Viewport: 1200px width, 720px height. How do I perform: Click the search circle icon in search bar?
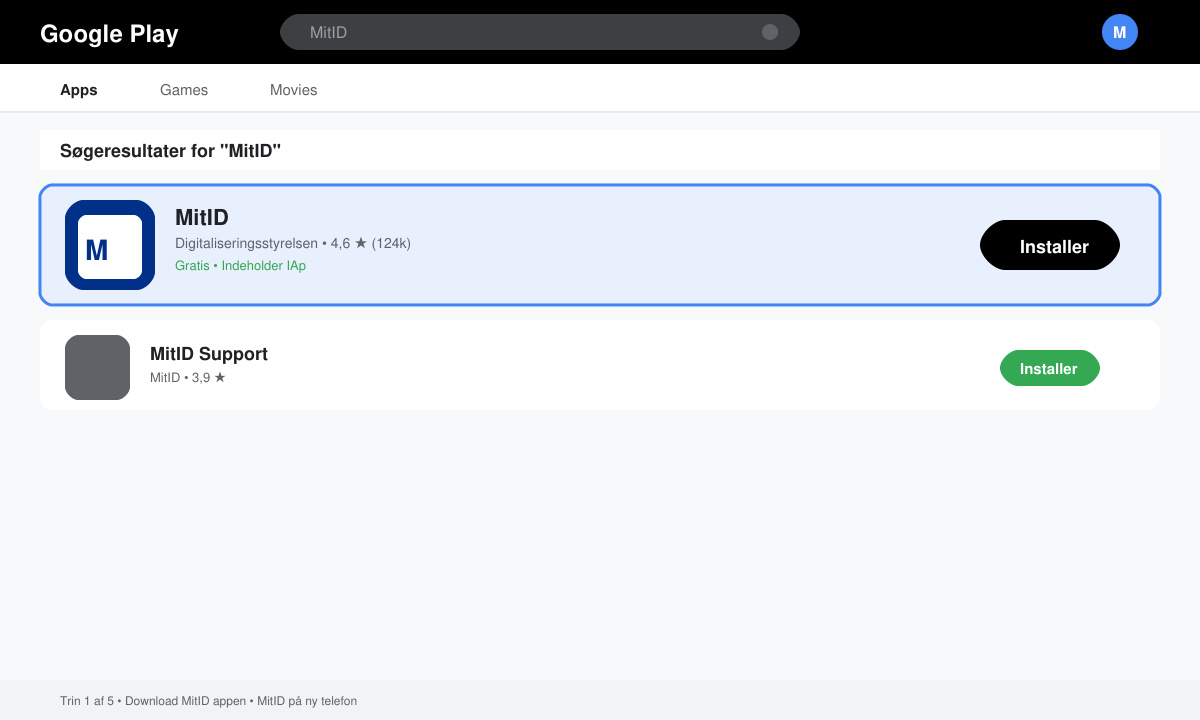(x=770, y=32)
